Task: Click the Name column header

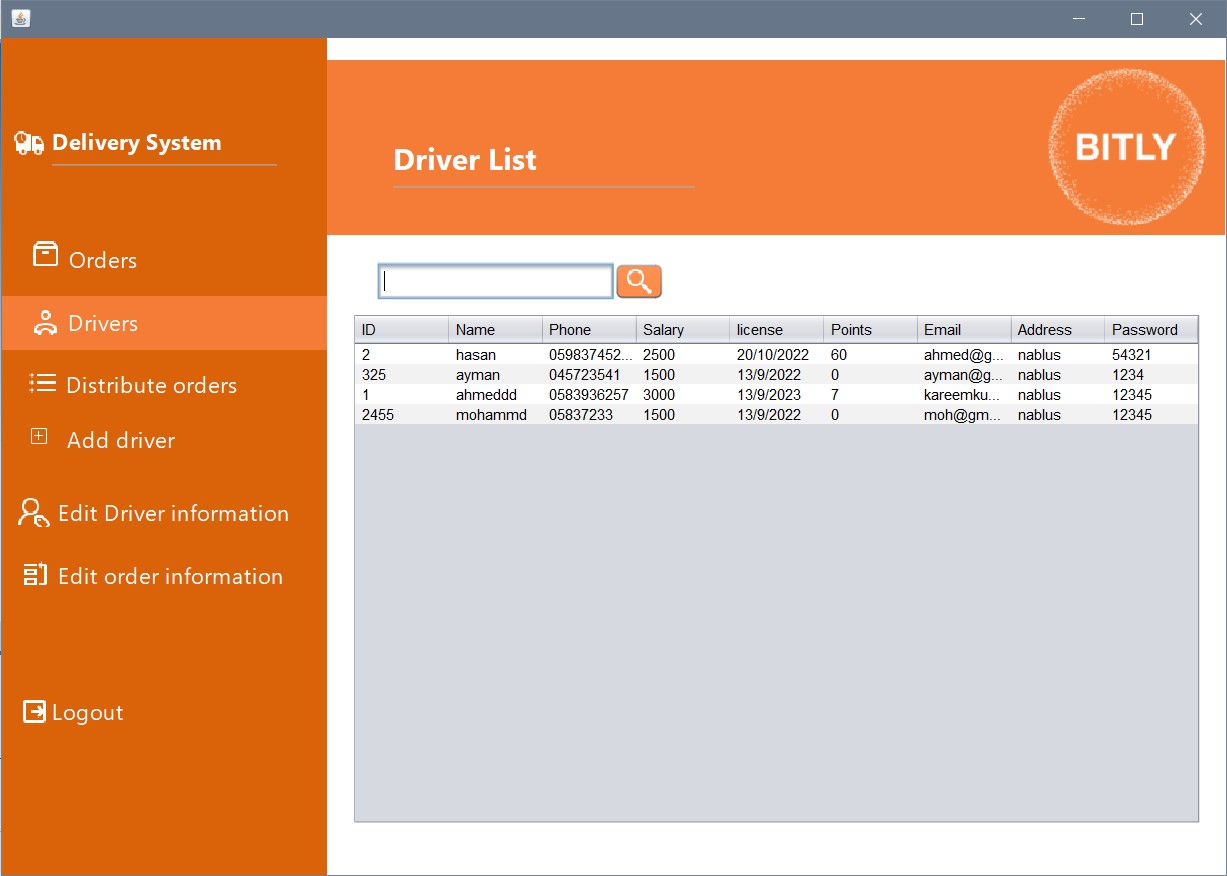Action: point(496,329)
